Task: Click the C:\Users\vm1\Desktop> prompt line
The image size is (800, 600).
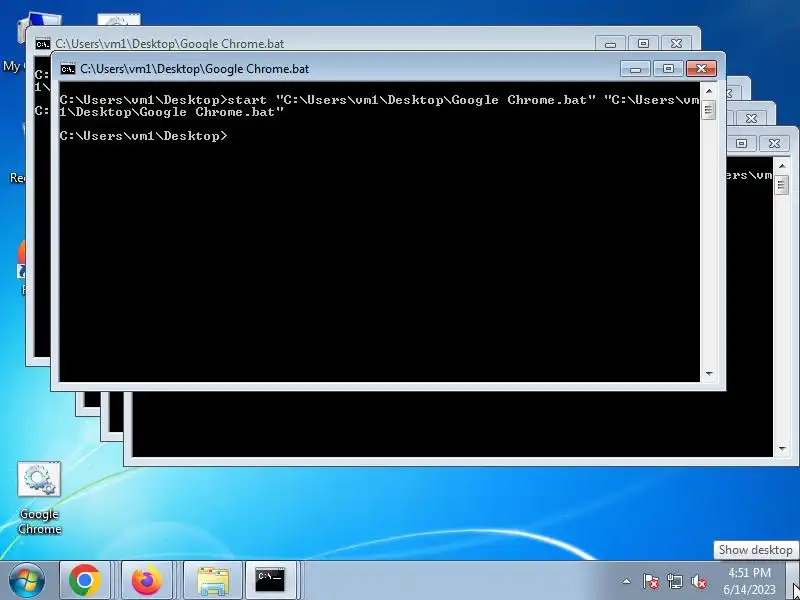Action: click(143, 136)
